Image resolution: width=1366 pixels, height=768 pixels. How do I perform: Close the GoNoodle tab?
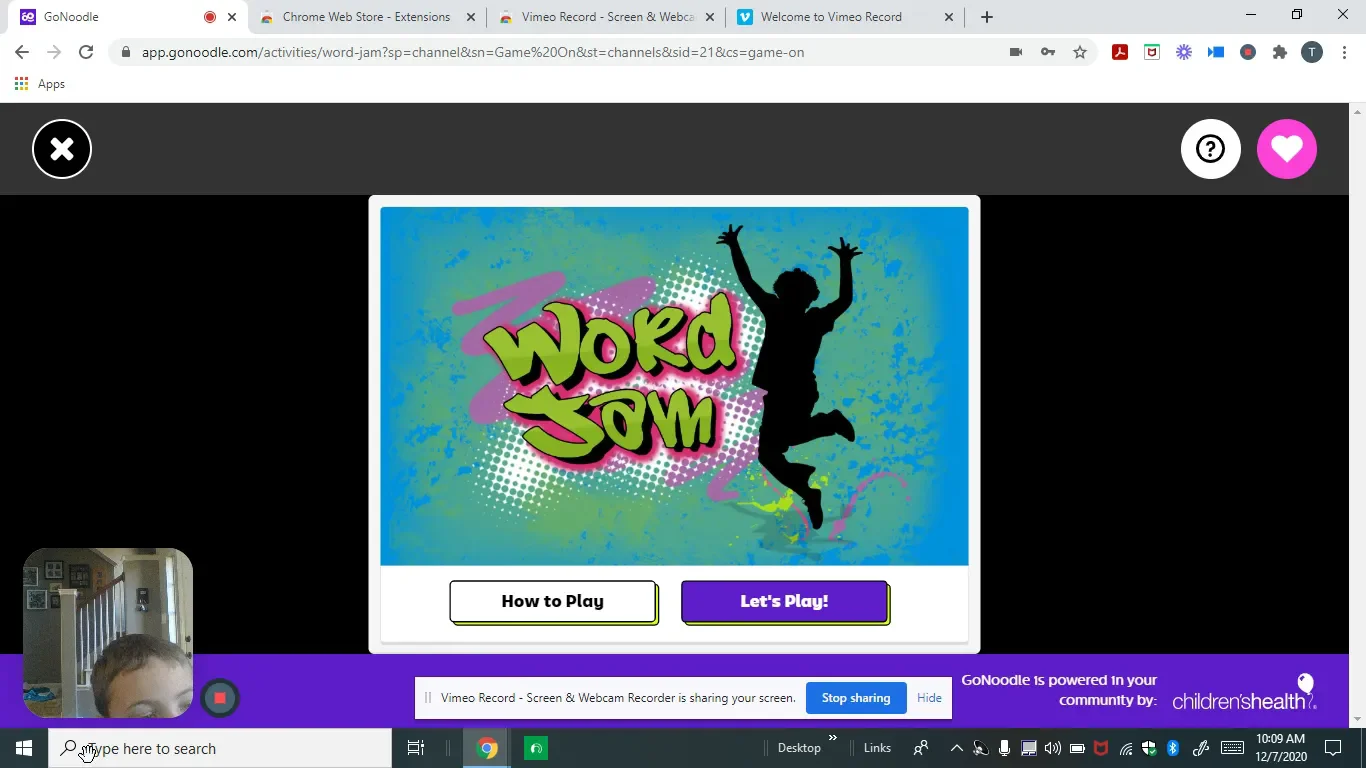(x=233, y=17)
